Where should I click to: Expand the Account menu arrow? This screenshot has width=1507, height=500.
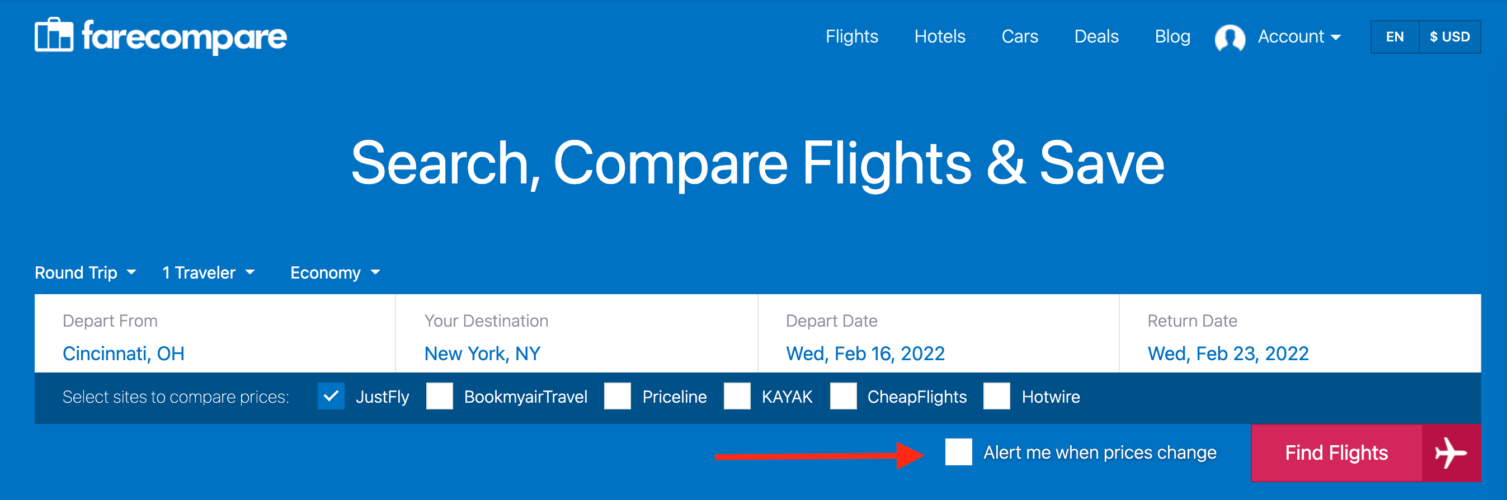pyautogui.click(x=1335, y=37)
